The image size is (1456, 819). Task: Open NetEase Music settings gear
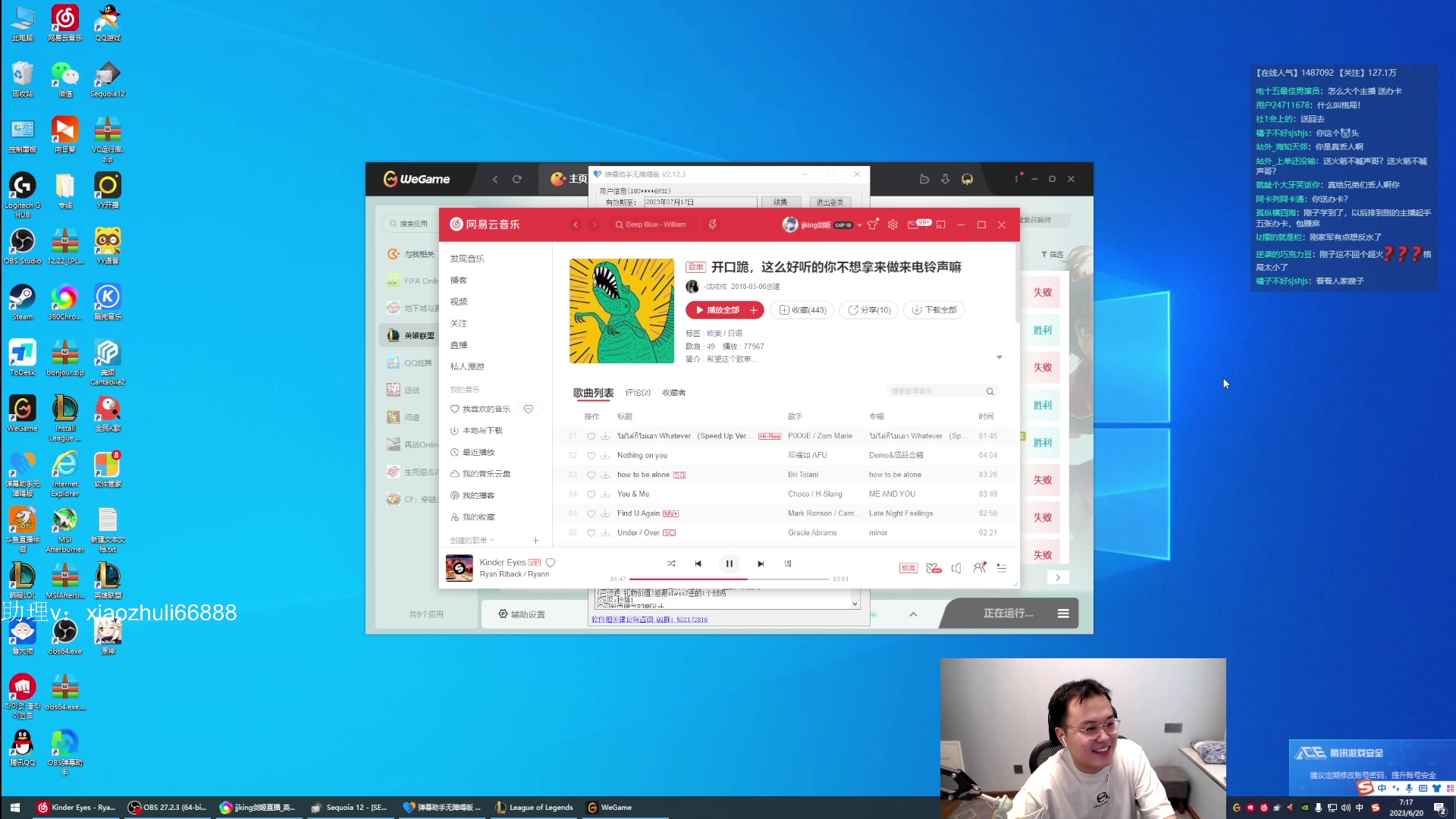[893, 224]
